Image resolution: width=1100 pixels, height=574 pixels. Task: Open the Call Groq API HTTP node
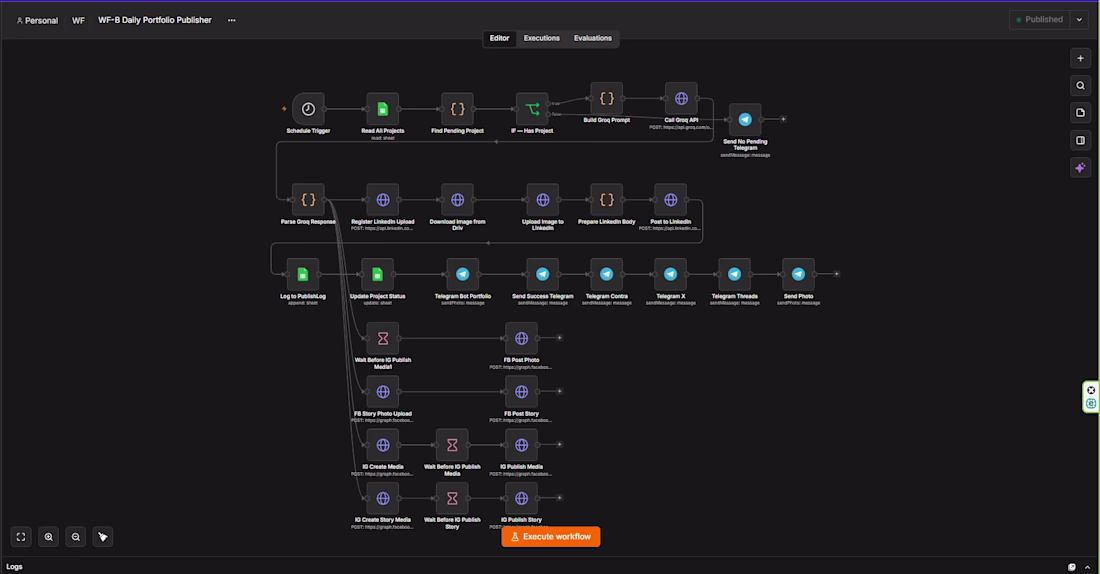[x=681, y=98]
